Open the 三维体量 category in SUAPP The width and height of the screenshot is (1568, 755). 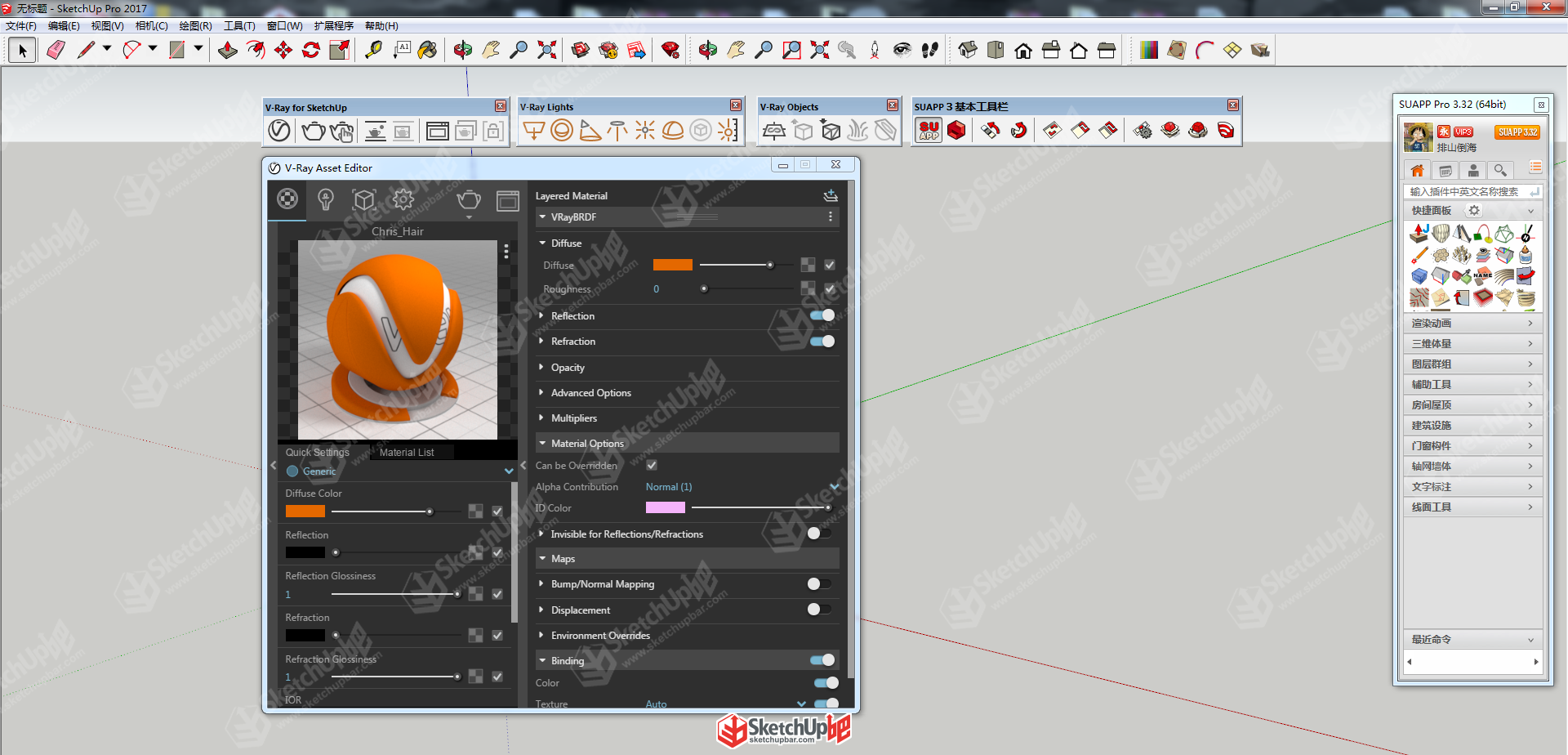click(1472, 344)
